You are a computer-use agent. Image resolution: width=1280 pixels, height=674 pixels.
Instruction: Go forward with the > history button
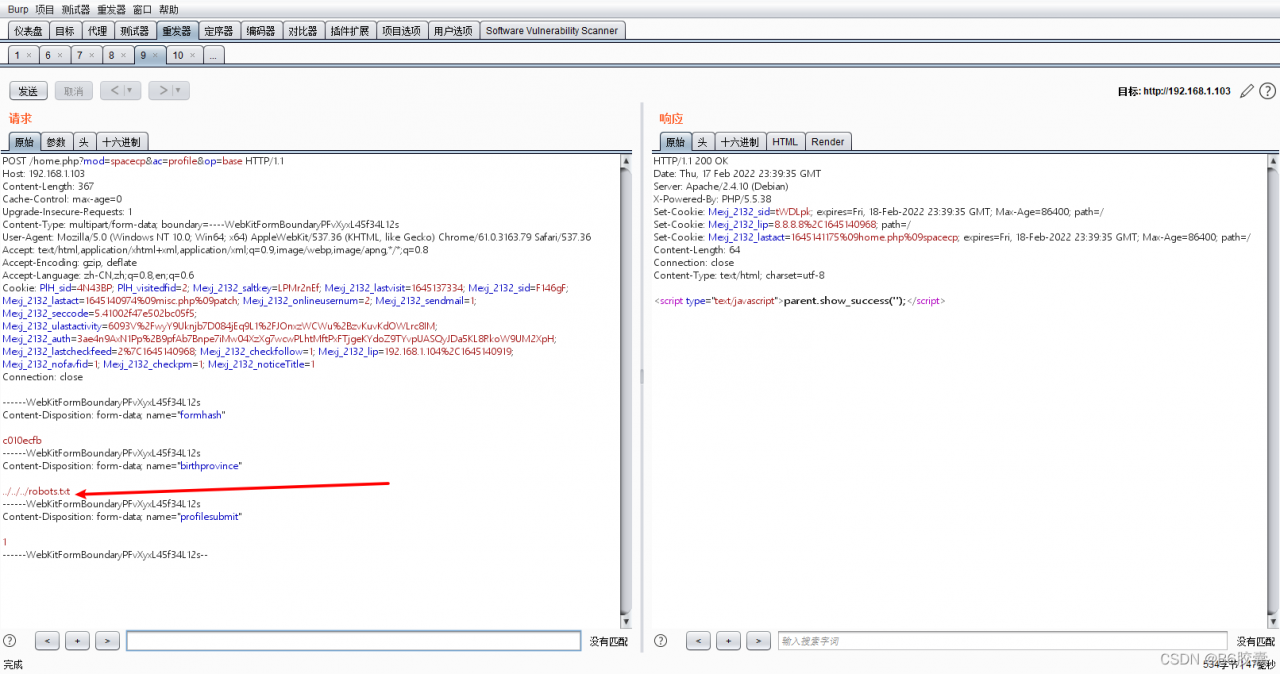click(162, 91)
